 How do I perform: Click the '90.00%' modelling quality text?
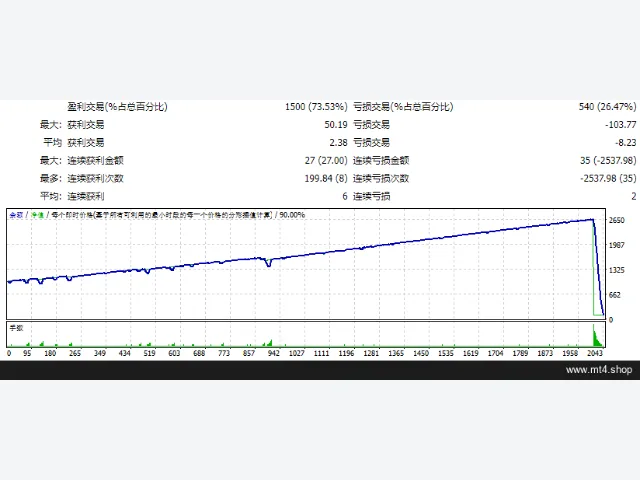click(x=292, y=215)
